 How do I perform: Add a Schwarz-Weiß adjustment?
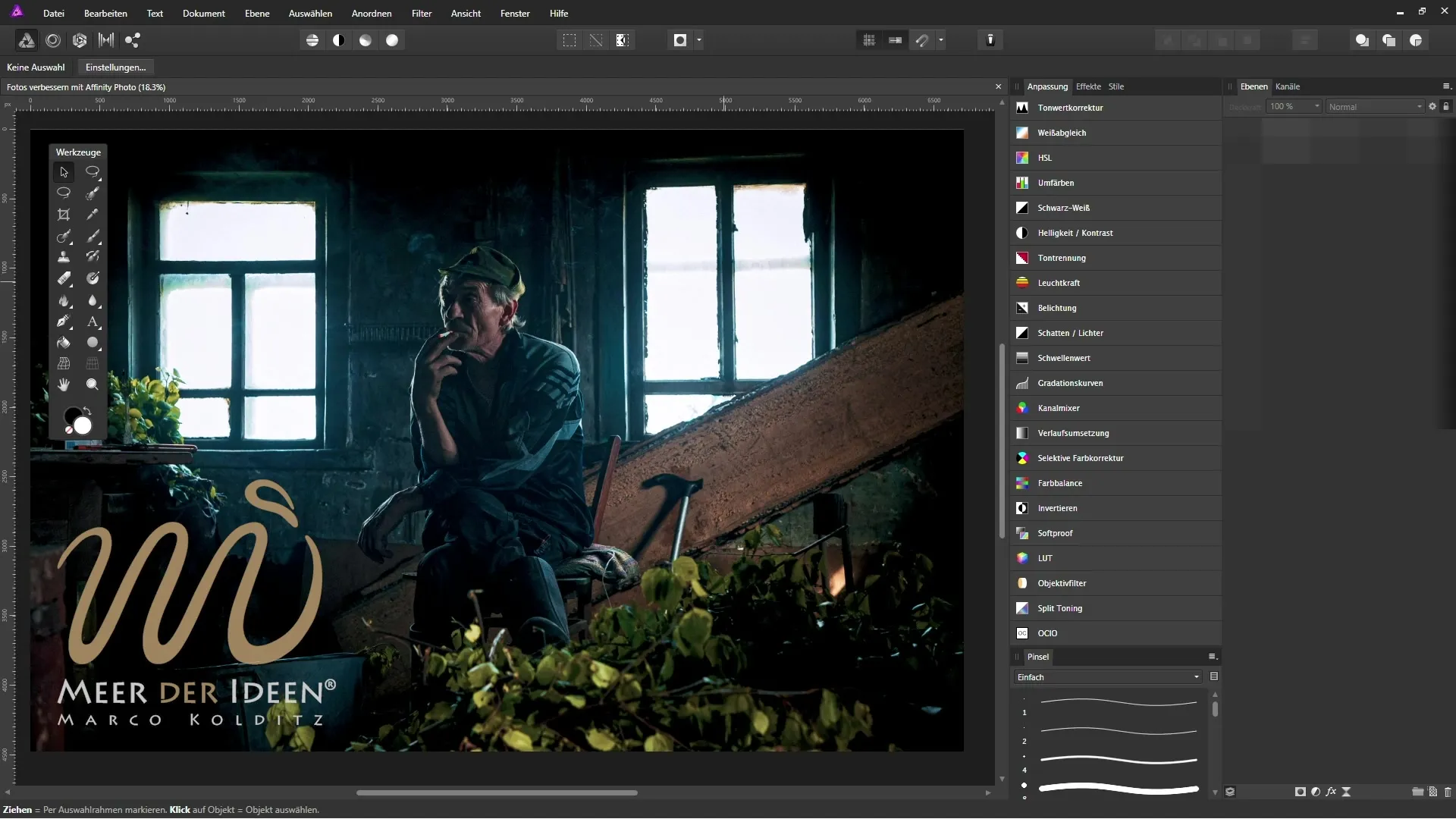pyautogui.click(x=1116, y=208)
